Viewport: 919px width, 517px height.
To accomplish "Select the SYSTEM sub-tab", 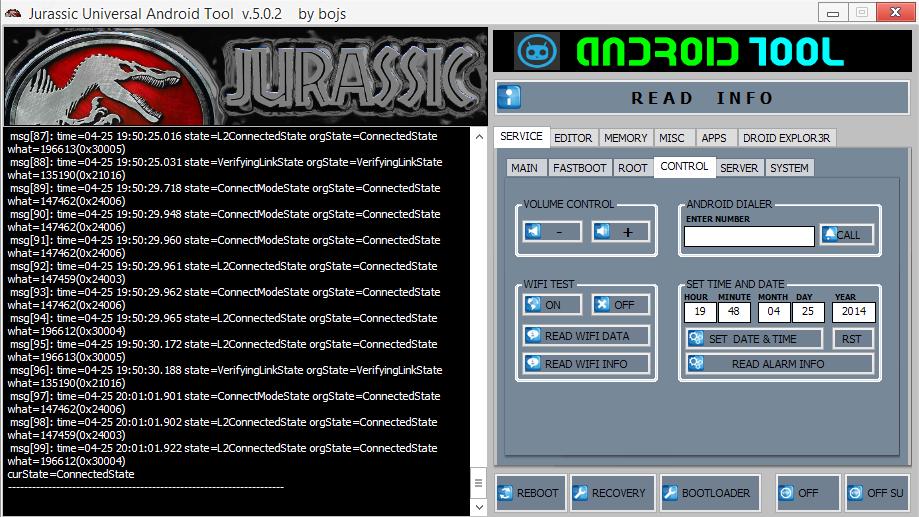I will click(789, 168).
